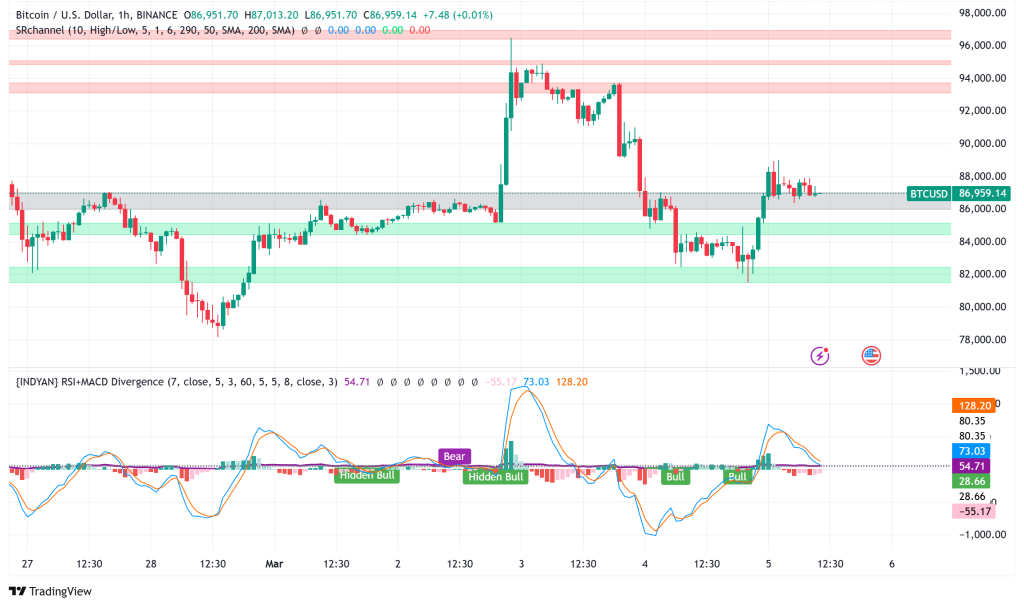Click the 6 date label on time axis
Viewport: 1024px width, 607px height.
[x=891, y=563]
